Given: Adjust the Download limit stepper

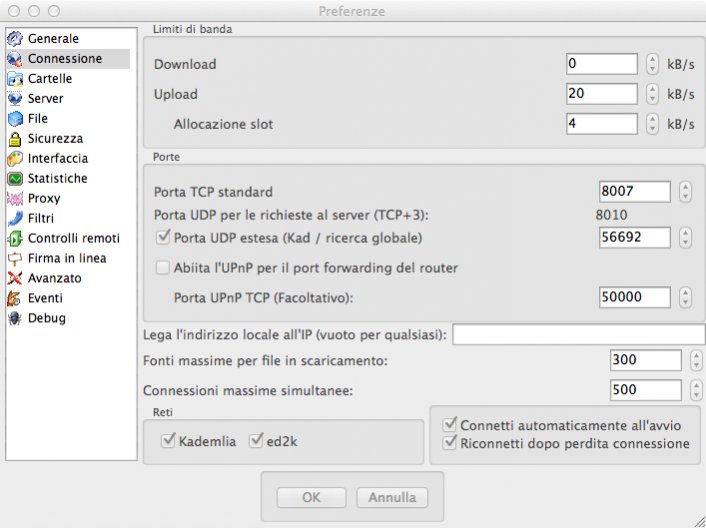Looking at the screenshot, I should tap(652, 64).
